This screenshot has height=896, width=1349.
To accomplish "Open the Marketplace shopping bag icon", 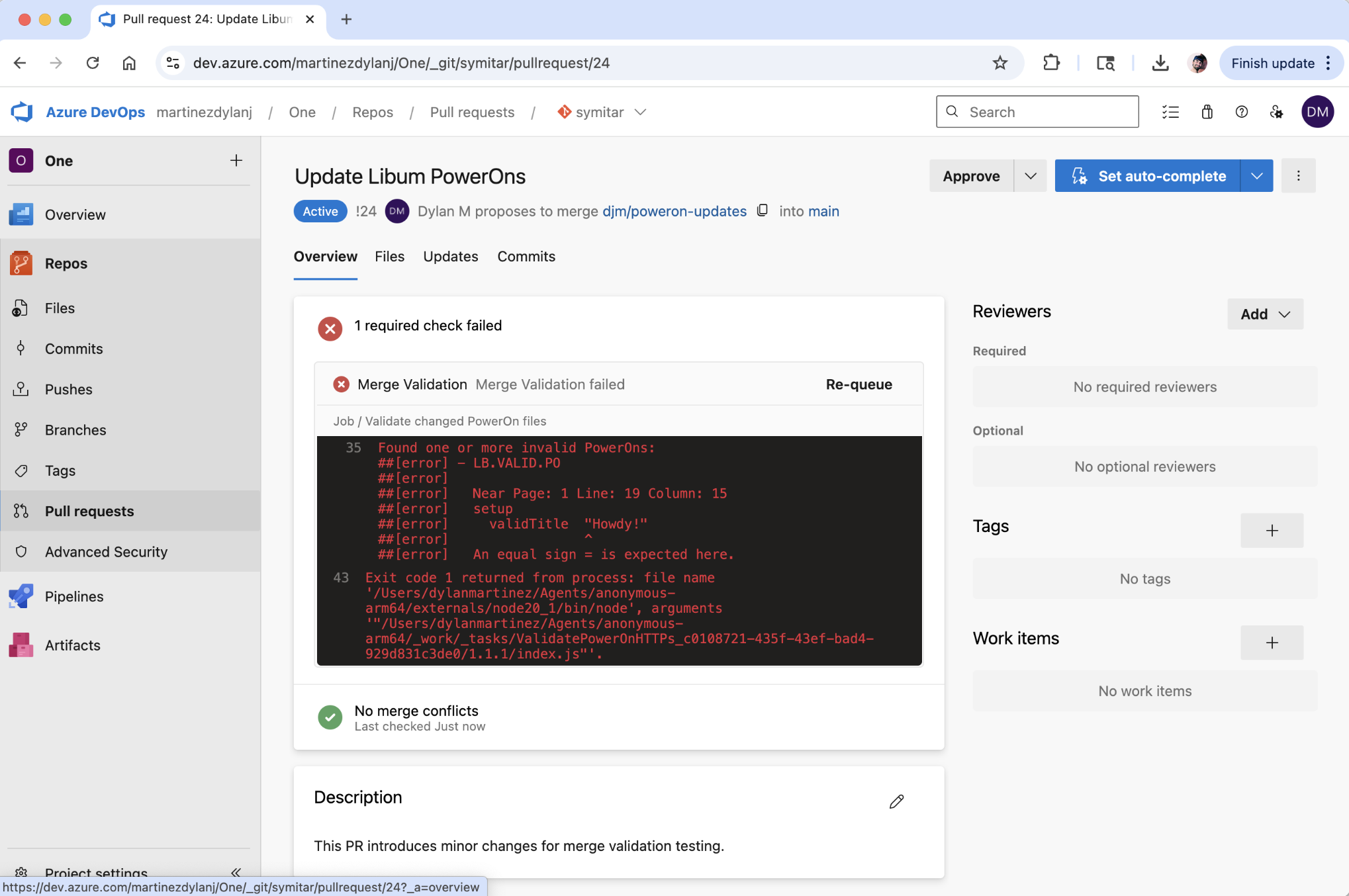I will [x=1207, y=112].
